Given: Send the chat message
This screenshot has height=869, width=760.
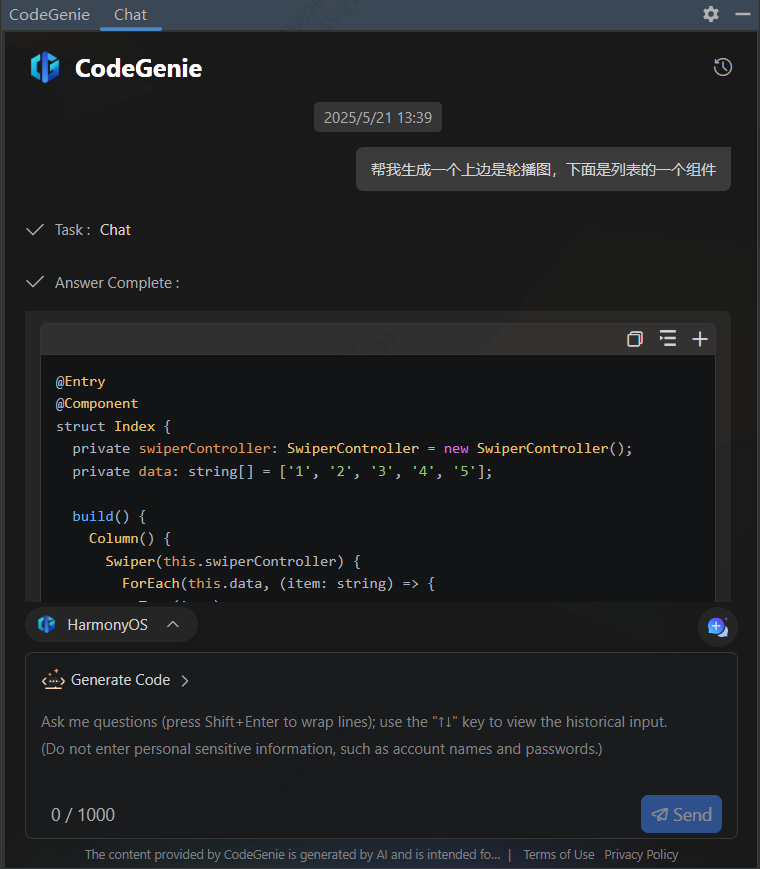Looking at the screenshot, I should coord(681,814).
